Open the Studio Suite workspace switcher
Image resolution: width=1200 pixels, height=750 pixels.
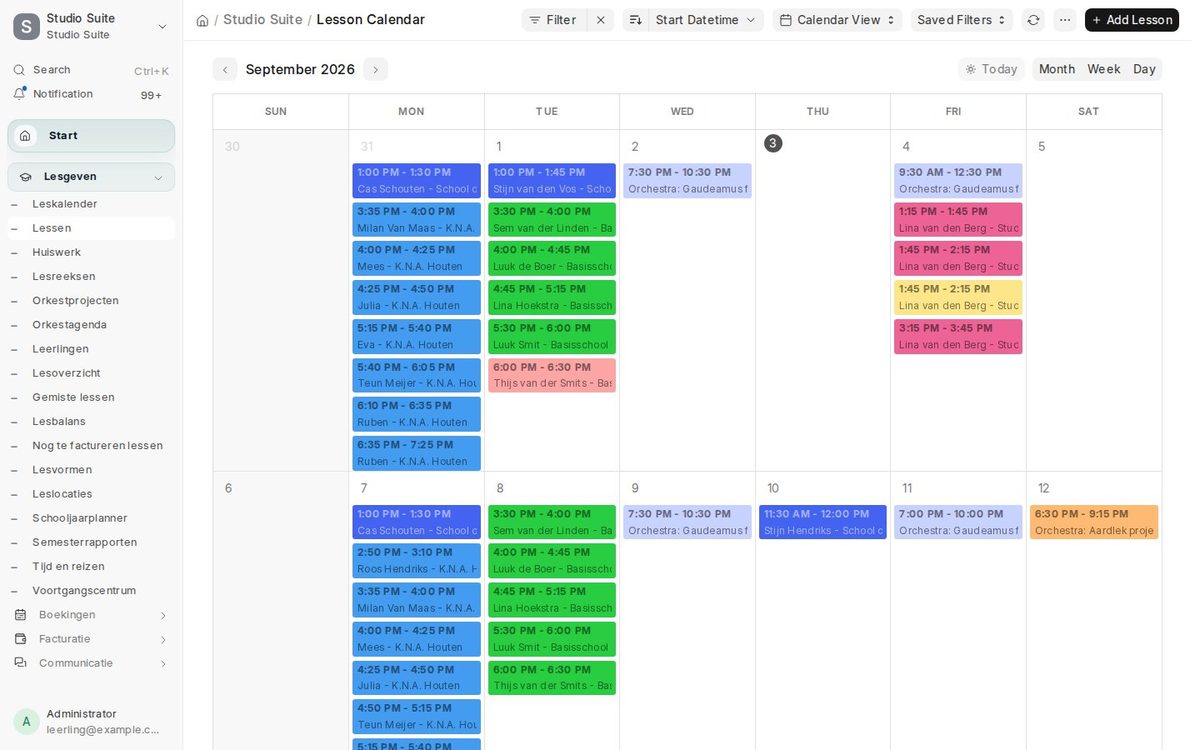(91, 26)
